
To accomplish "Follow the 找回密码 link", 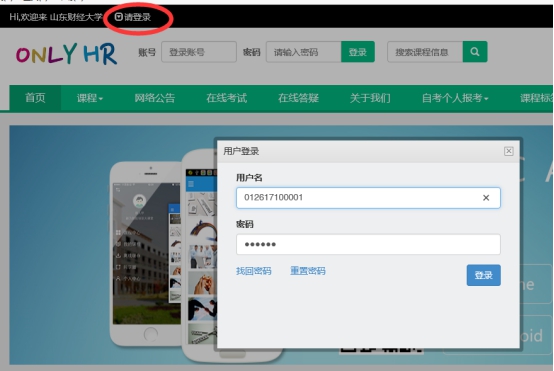I will click(254, 271).
